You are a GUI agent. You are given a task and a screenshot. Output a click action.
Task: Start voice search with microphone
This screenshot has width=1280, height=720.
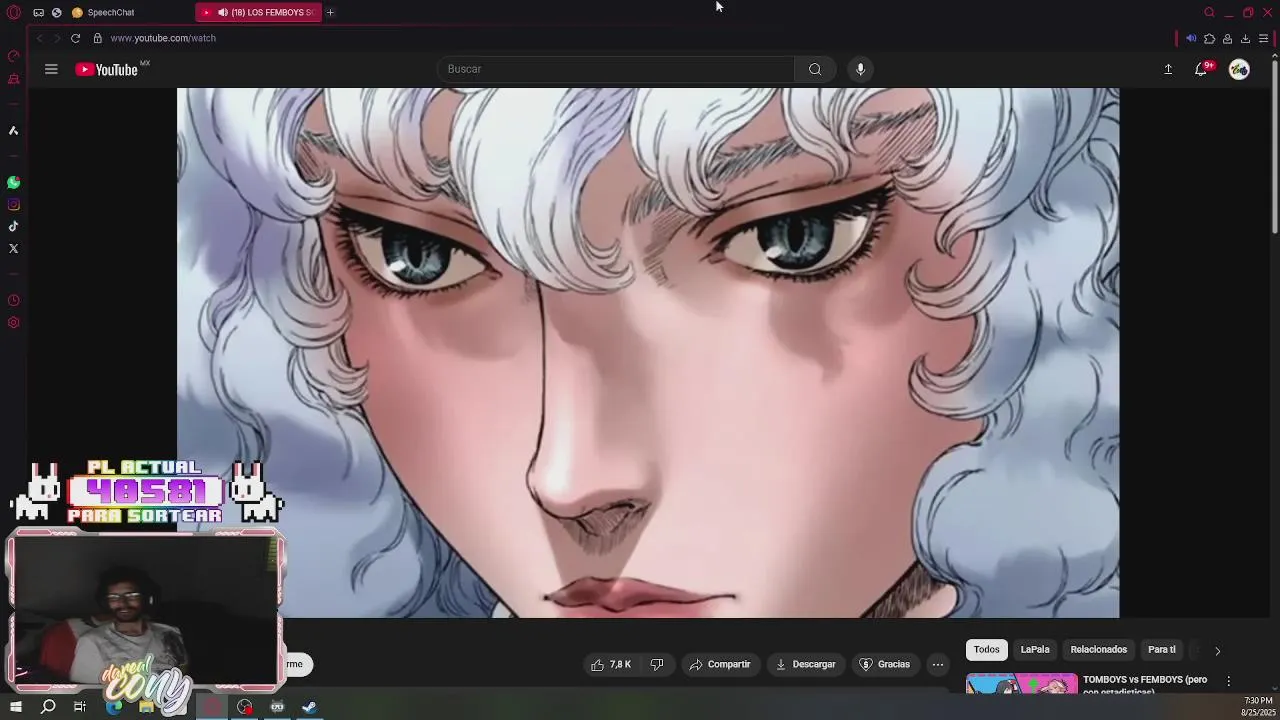pyautogui.click(x=860, y=69)
